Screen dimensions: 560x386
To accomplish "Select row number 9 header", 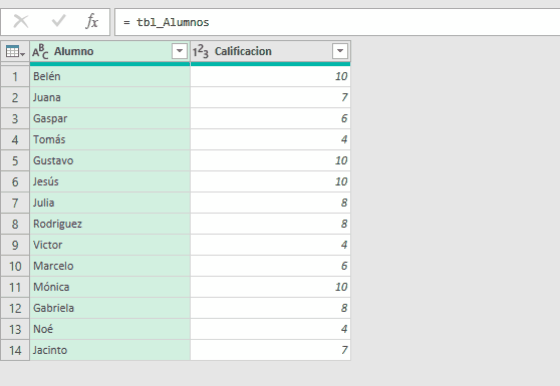I will (15, 245).
